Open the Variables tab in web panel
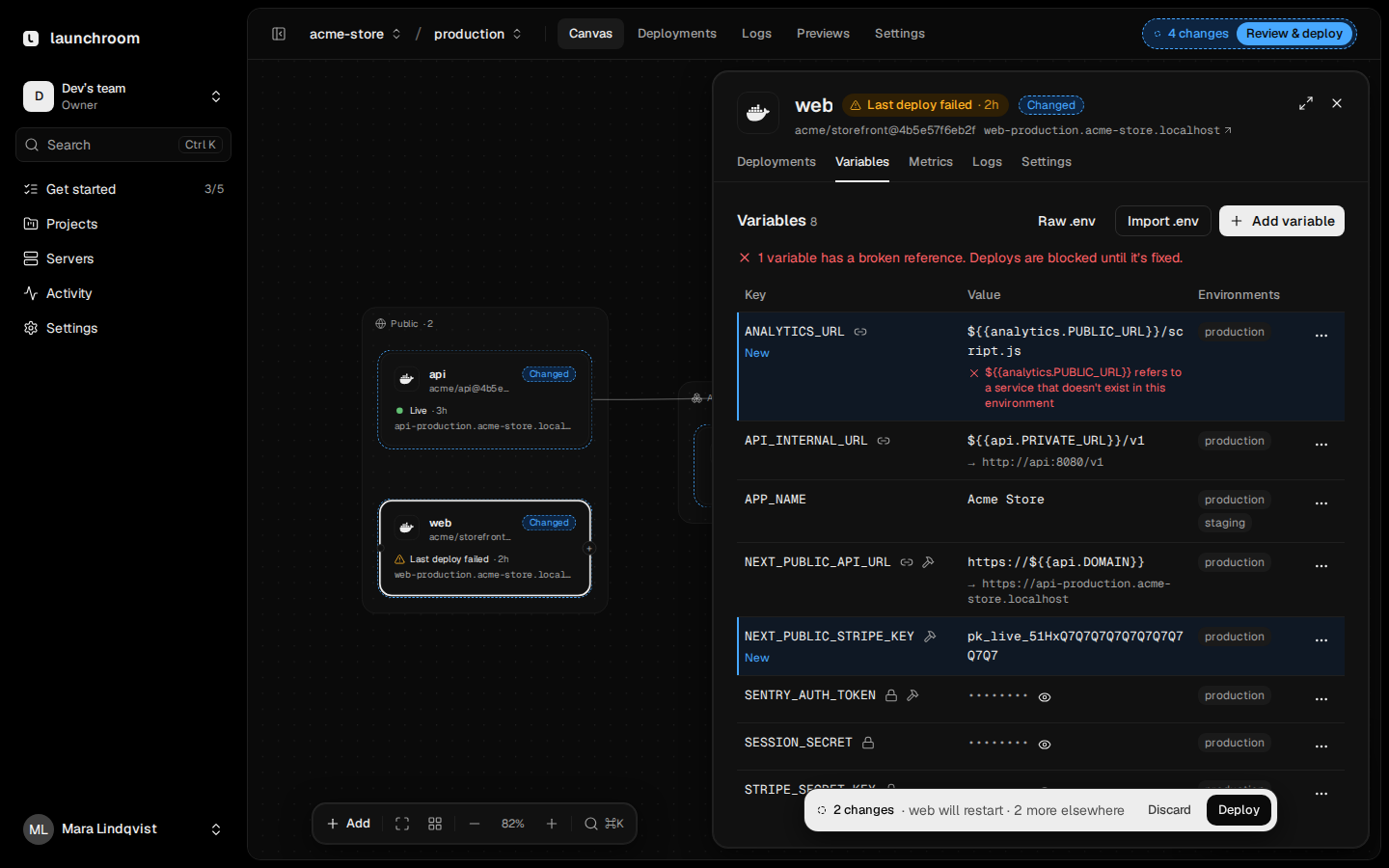The height and width of the screenshot is (868, 1389). tap(862, 162)
